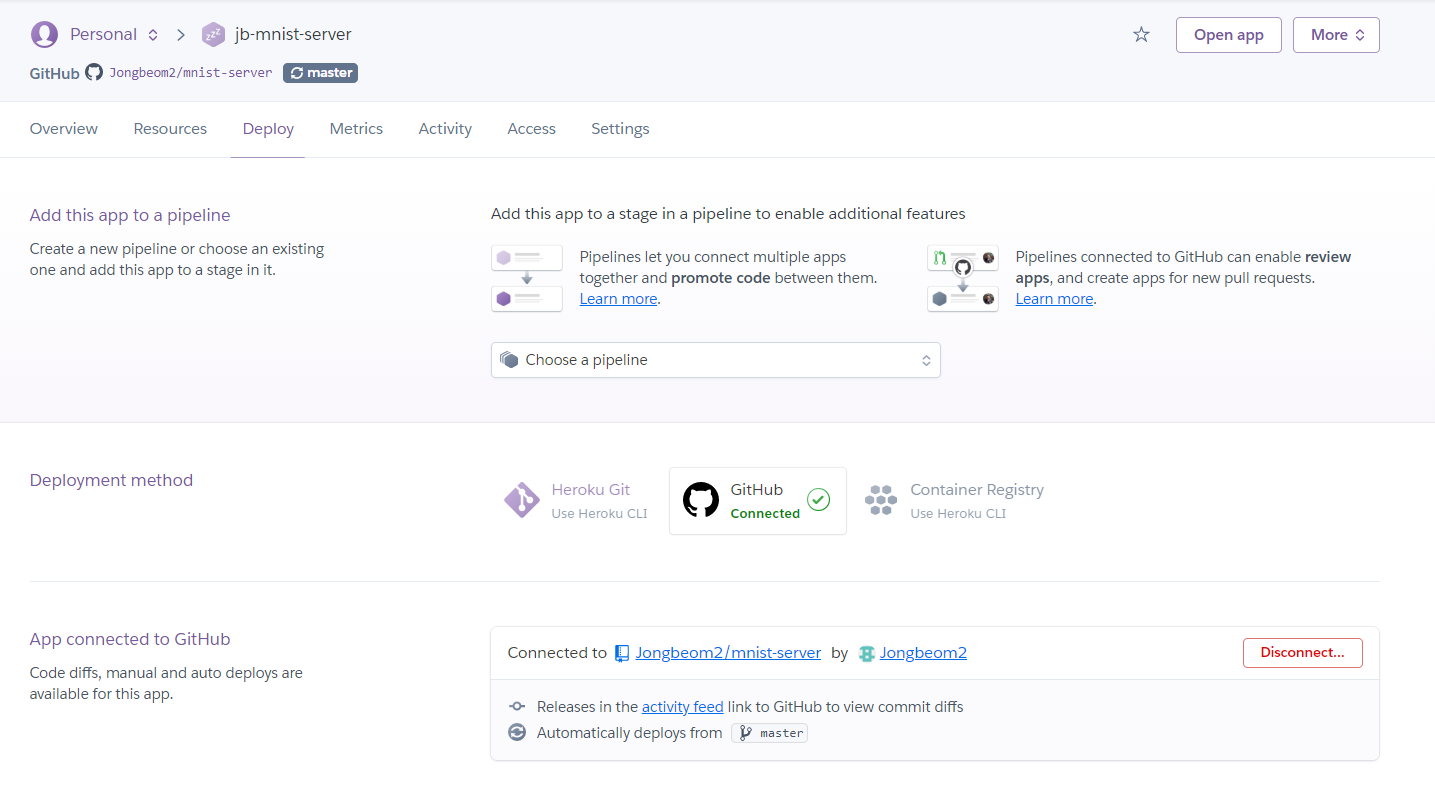Image resolution: width=1435 pixels, height=793 pixels.
Task: Select the Deploy tab
Action: click(x=268, y=129)
